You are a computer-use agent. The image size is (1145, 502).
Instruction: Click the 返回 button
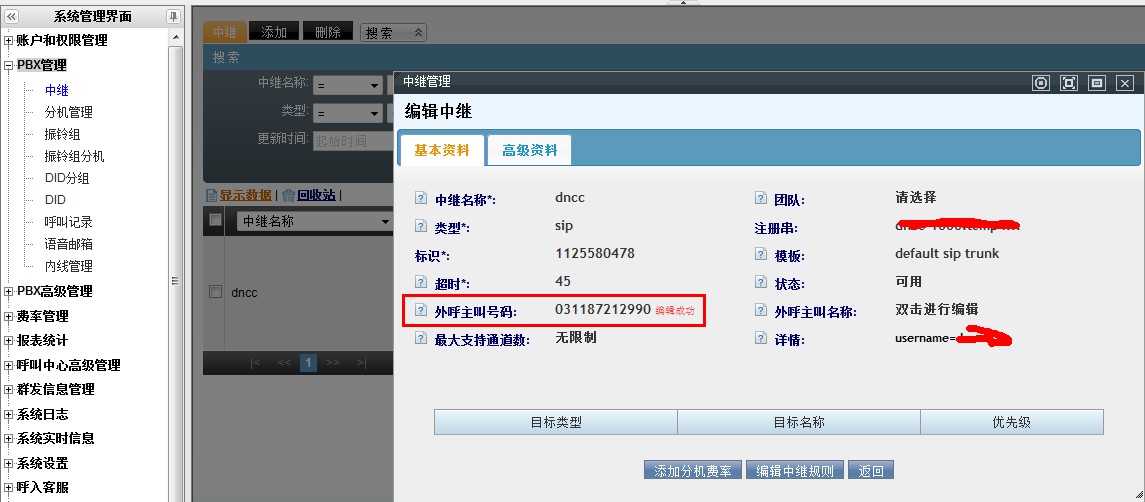[870, 470]
